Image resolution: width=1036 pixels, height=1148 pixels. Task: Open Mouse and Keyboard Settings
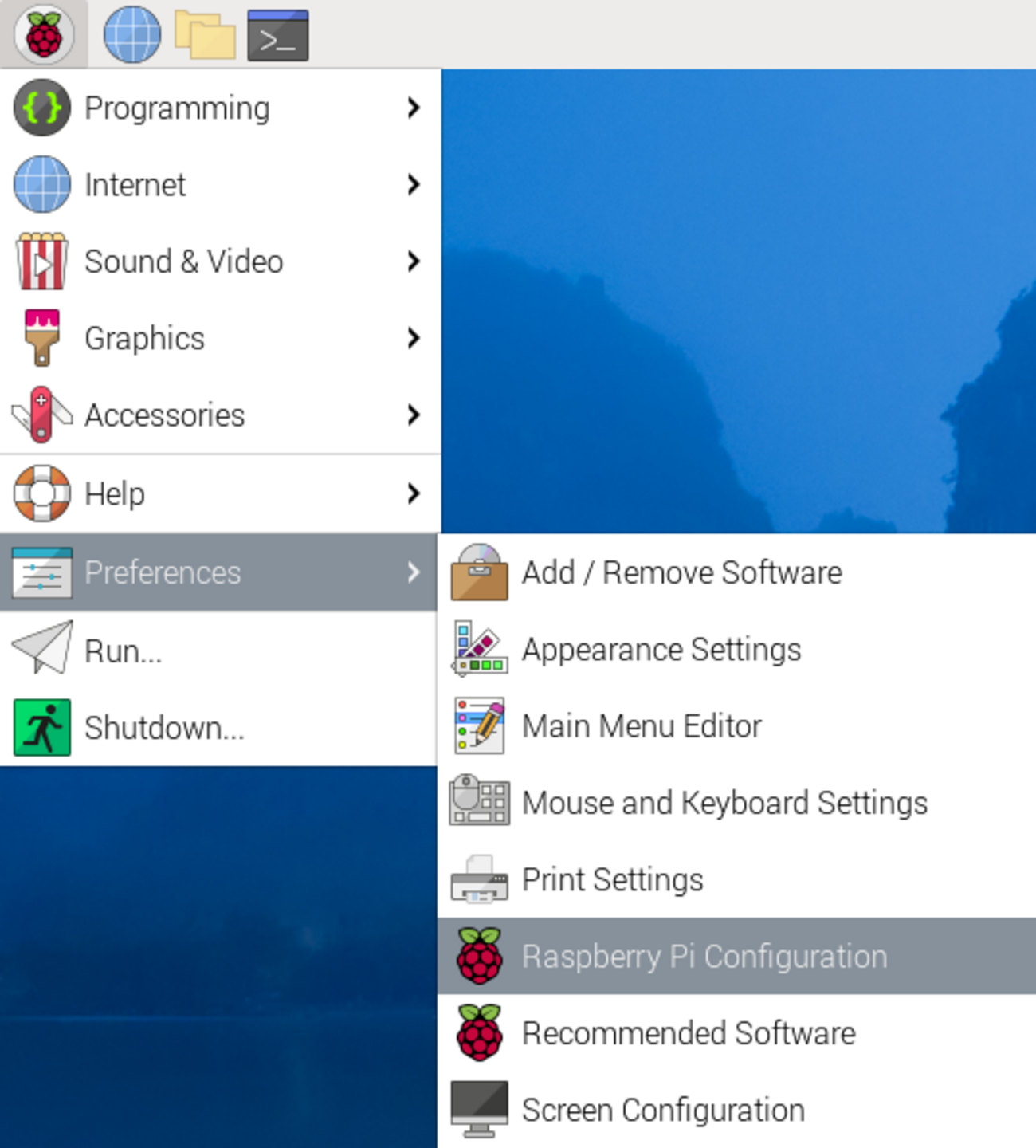pos(737,802)
